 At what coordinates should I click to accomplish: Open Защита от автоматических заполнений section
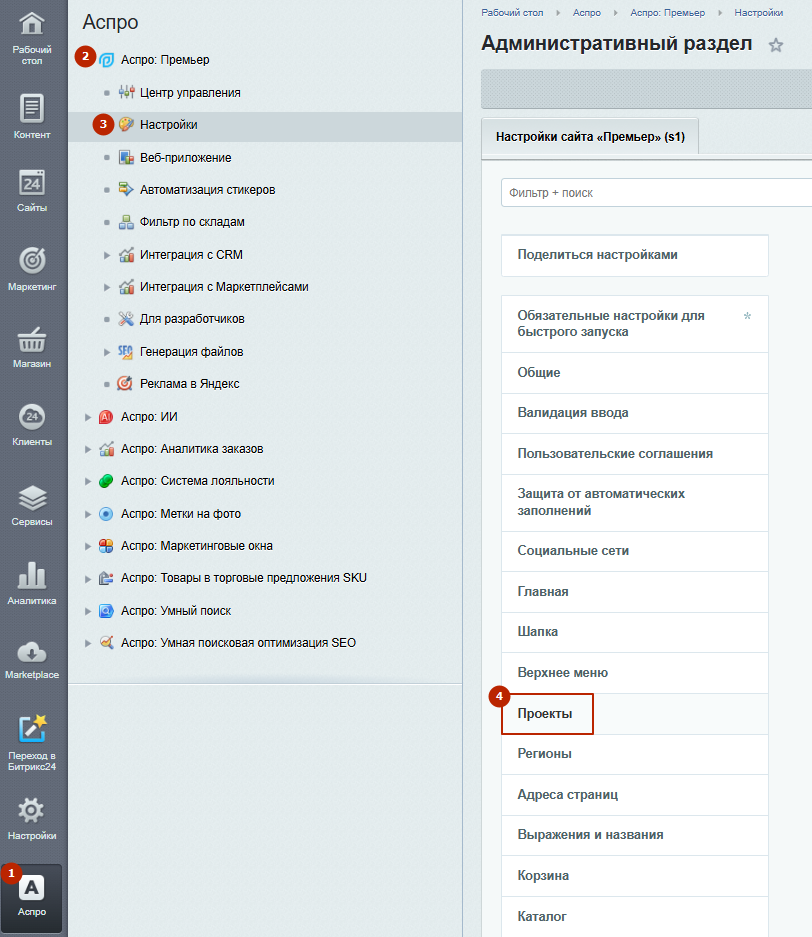(635, 503)
